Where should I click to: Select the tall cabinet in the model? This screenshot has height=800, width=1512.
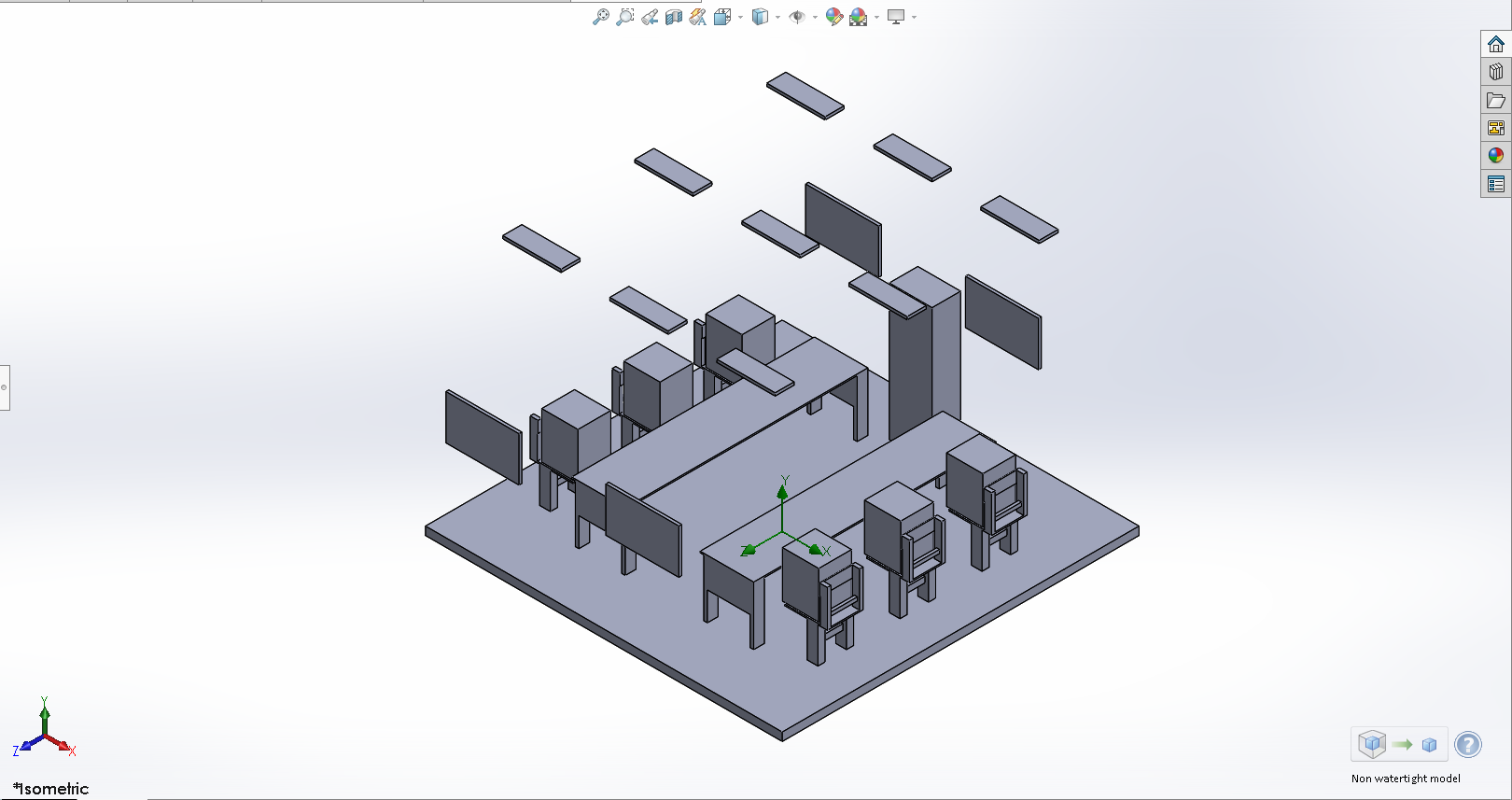924,353
